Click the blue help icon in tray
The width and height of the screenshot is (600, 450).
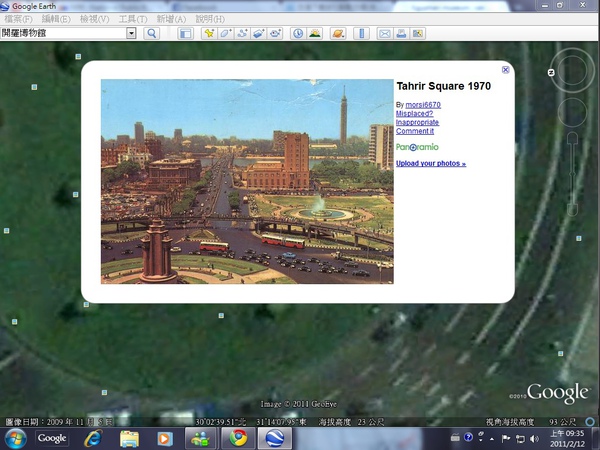click(x=468, y=437)
